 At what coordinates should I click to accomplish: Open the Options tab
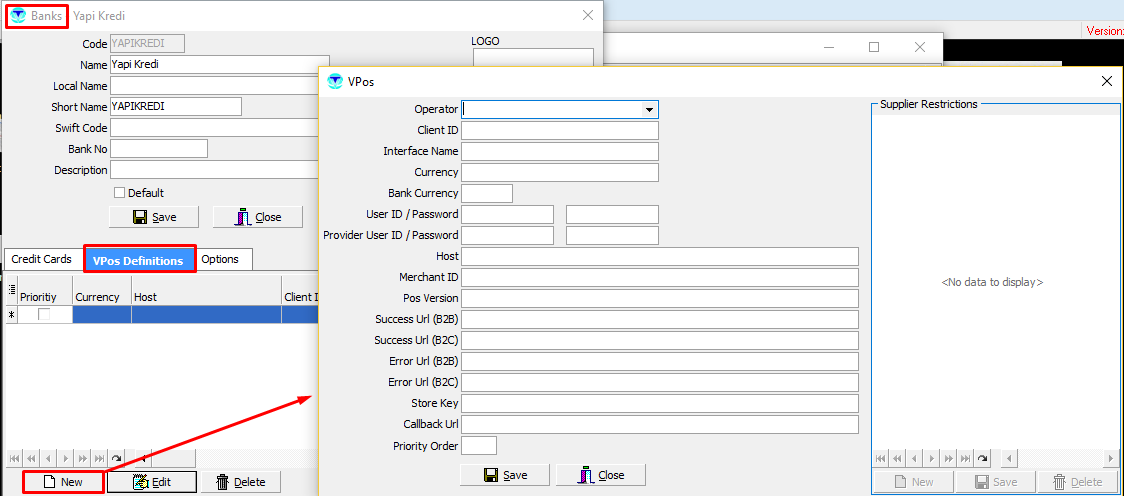(220, 259)
